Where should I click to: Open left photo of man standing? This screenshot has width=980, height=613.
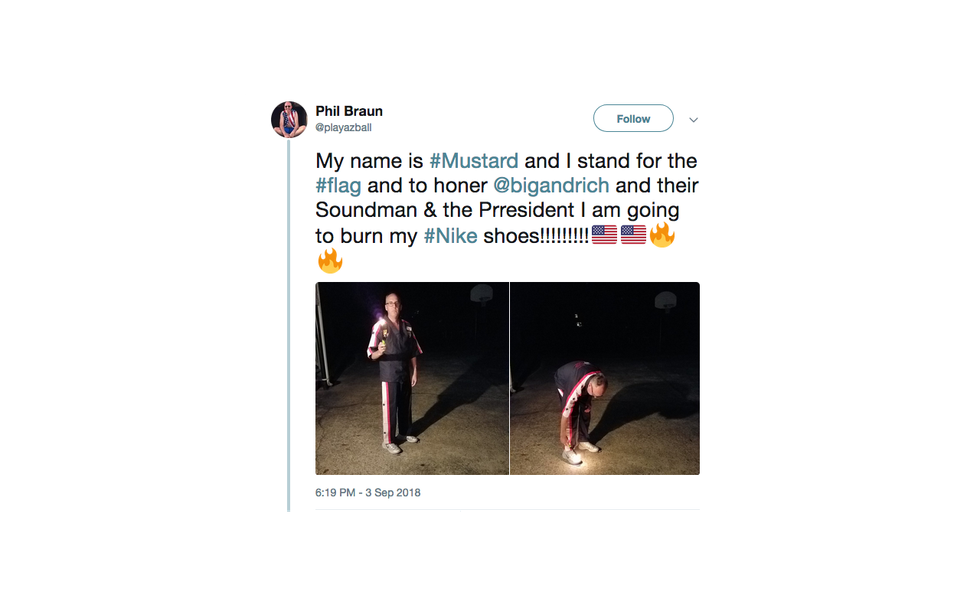point(412,378)
